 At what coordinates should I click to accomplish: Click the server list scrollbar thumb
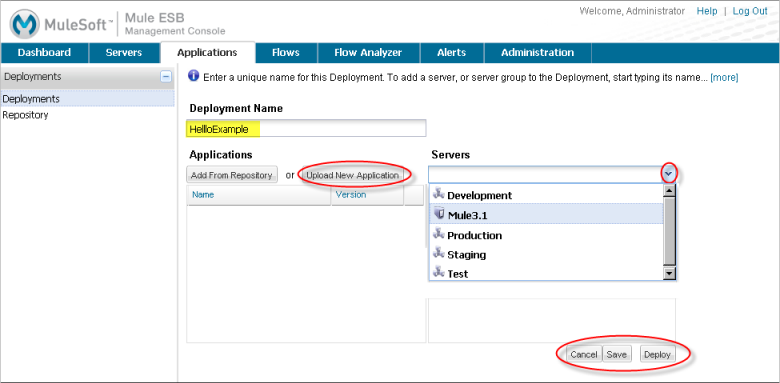coord(670,231)
